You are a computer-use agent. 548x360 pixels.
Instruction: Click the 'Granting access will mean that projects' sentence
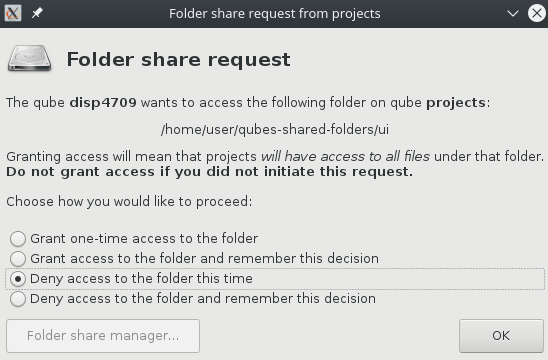point(131,157)
